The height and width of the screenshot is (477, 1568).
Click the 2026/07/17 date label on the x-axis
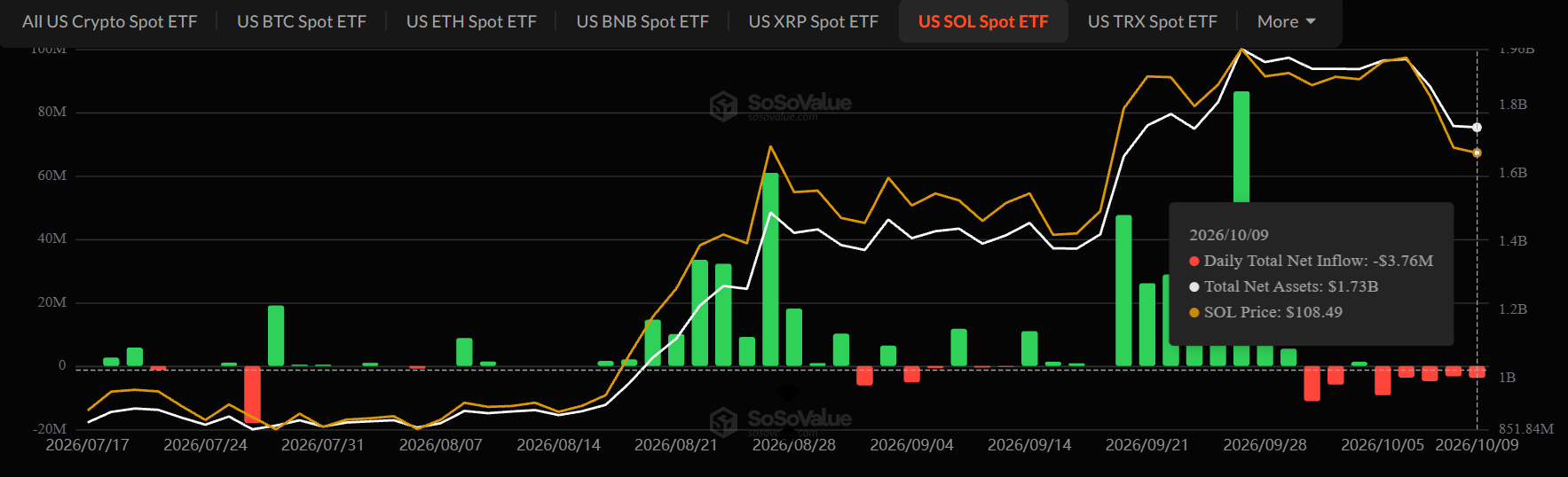pyautogui.click(x=87, y=444)
